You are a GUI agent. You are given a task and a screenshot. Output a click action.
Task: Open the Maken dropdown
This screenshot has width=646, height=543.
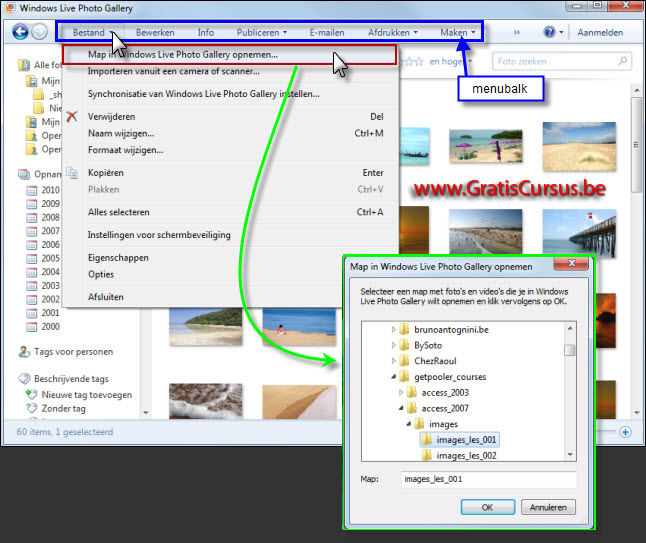point(457,32)
